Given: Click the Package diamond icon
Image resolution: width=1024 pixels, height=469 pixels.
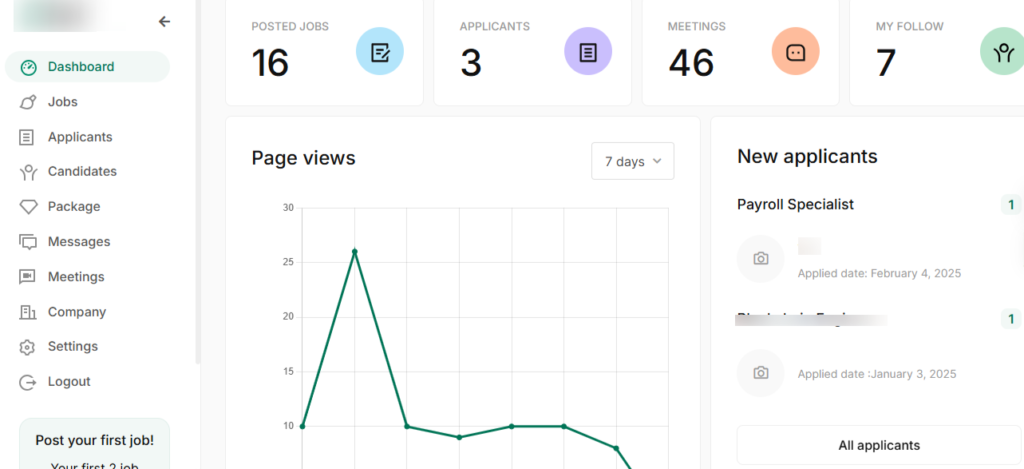Looking at the screenshot, I should pos(28,207).
